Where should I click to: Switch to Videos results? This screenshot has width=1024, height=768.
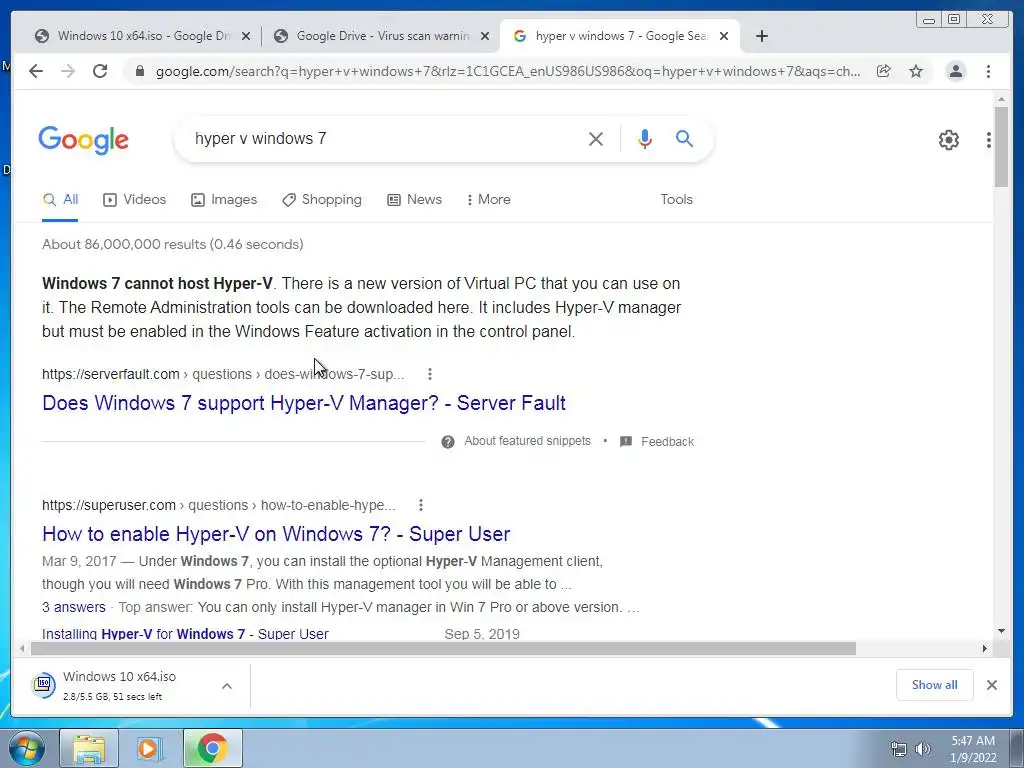tap(135, 200)
